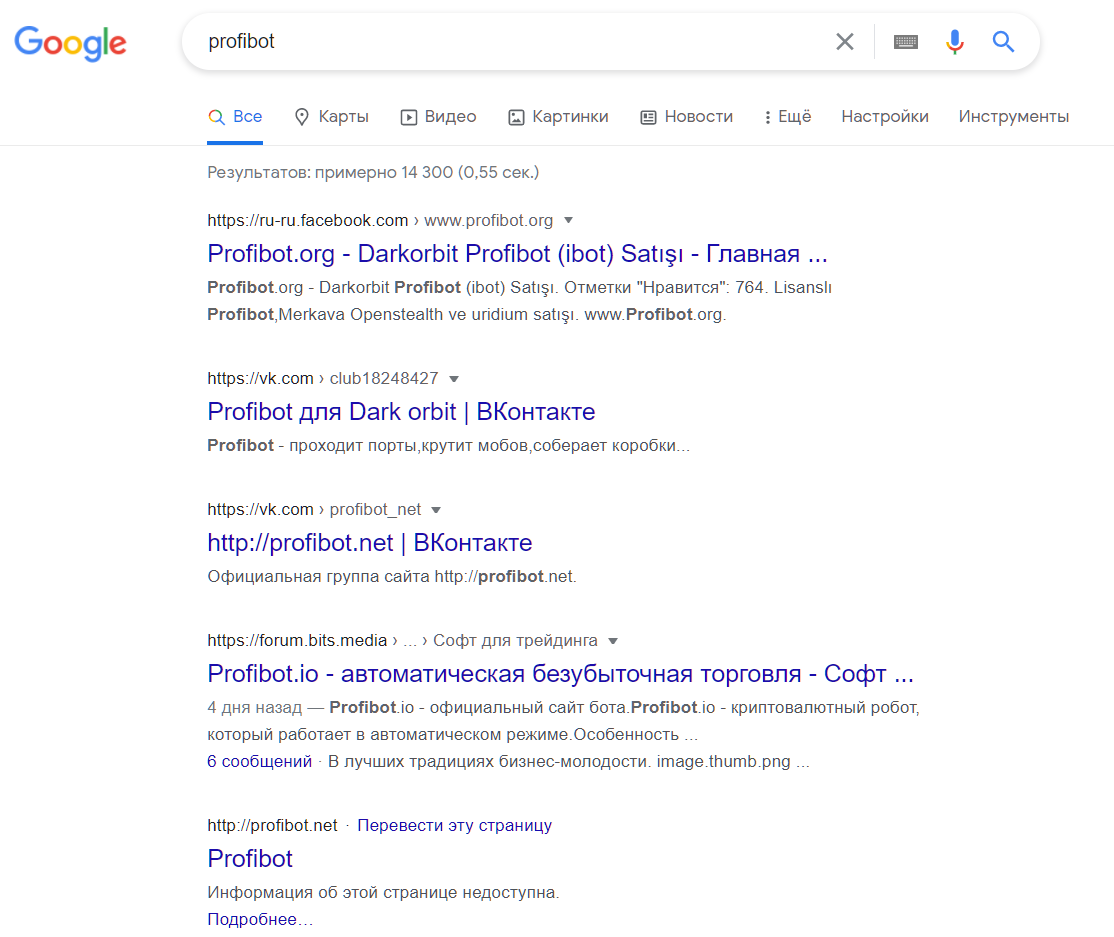Screen dimensions: 1114x937
Task: Click into the profibot search field
Action: 512,42
